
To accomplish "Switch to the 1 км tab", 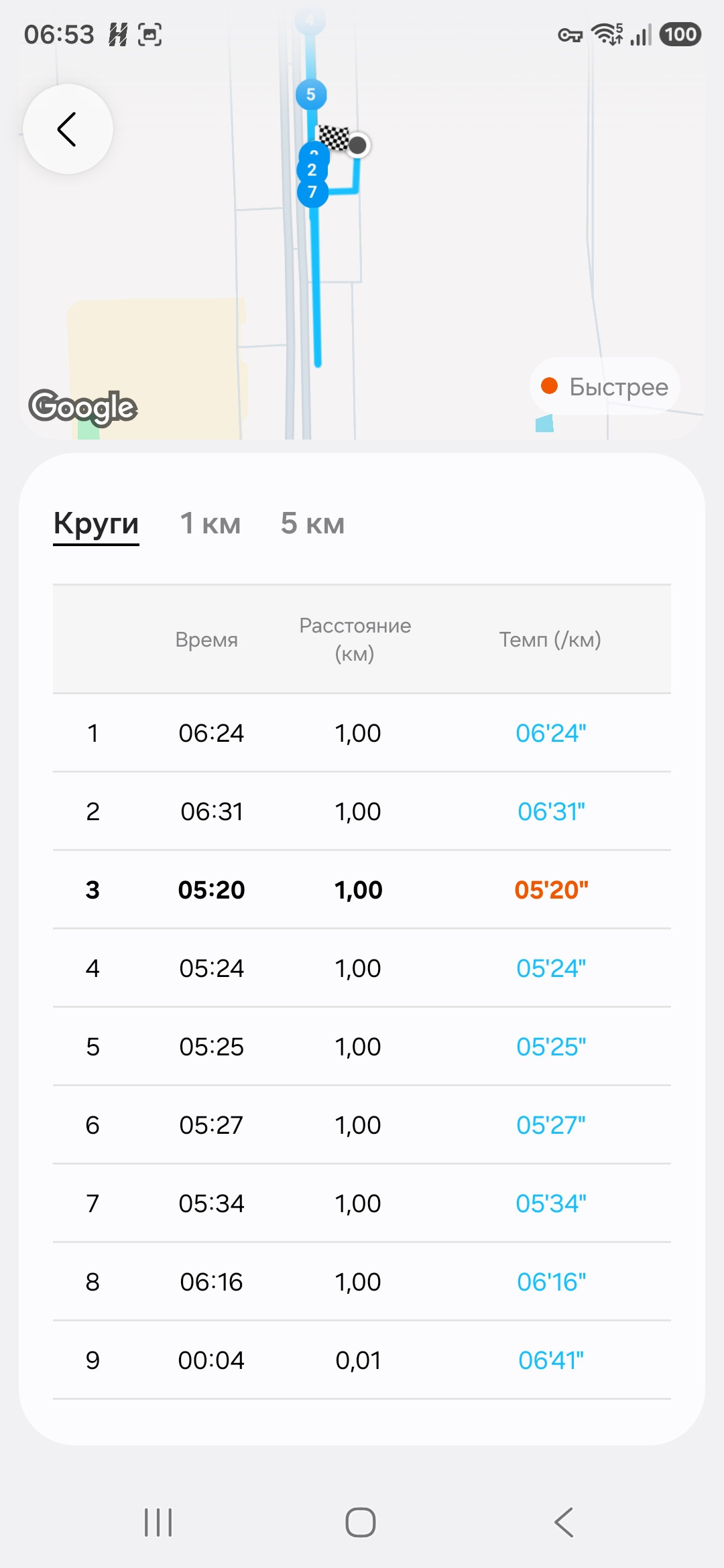I will (210, 523).
